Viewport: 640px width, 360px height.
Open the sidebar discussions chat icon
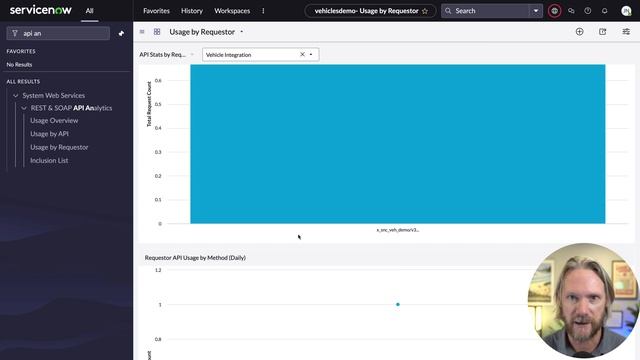[x=571, y=11]
